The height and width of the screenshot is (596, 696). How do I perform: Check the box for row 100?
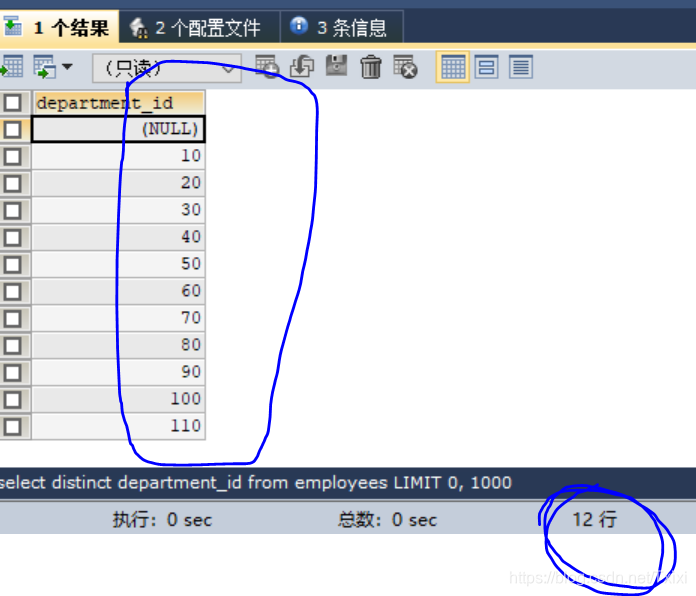tap(12, 400)
